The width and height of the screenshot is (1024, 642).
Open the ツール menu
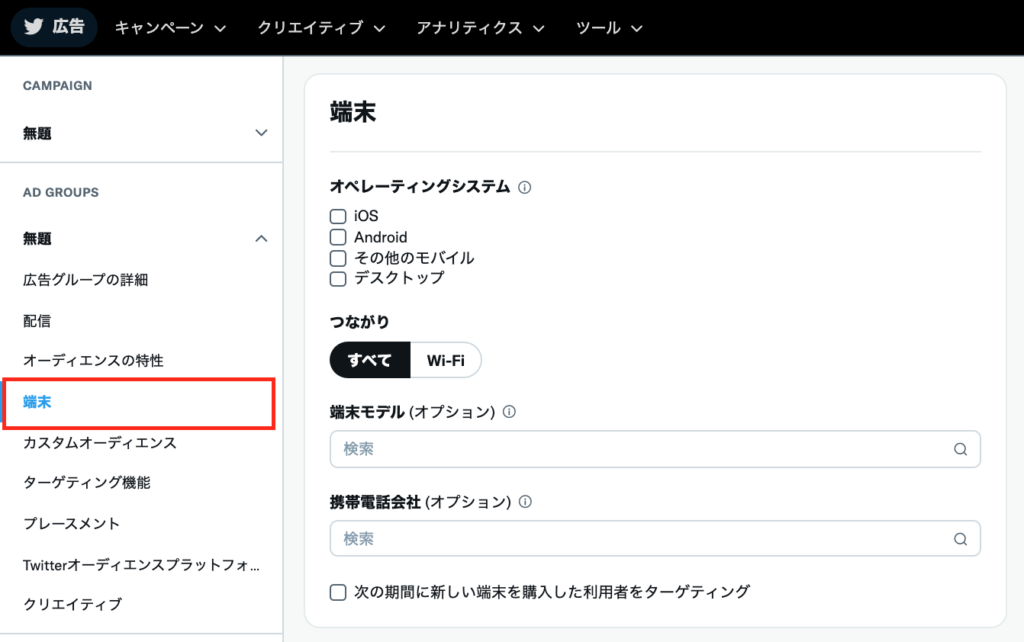pyautogui.click(x=609, y=28)
